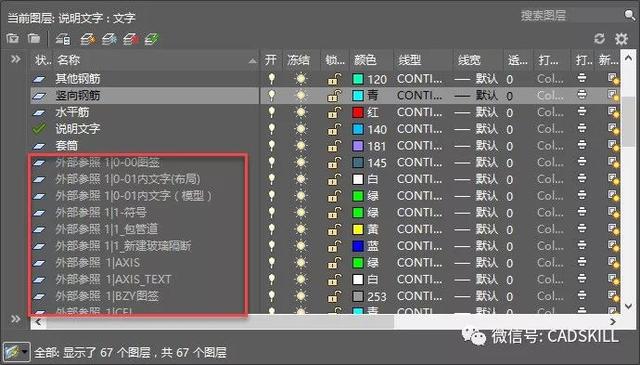Open lineweight 默认 for 水平筋 layer

pos(476,112)
